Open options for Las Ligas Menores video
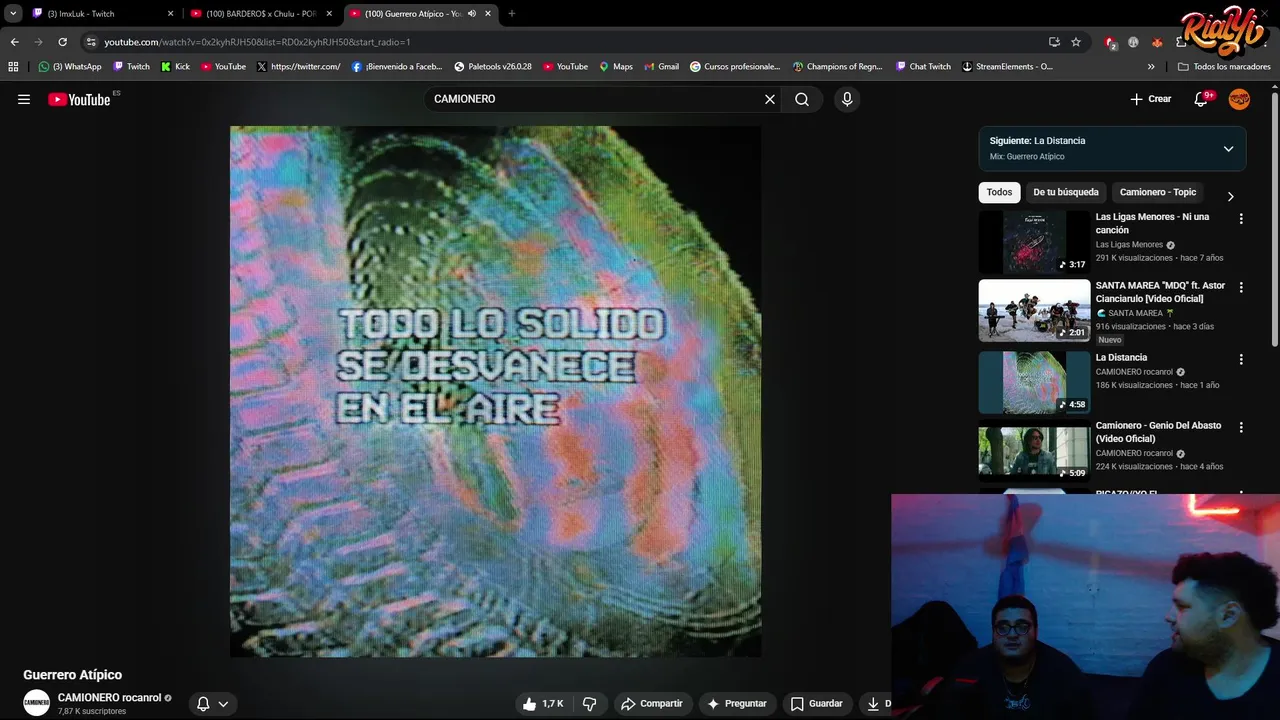 (x=1241, y=219)
